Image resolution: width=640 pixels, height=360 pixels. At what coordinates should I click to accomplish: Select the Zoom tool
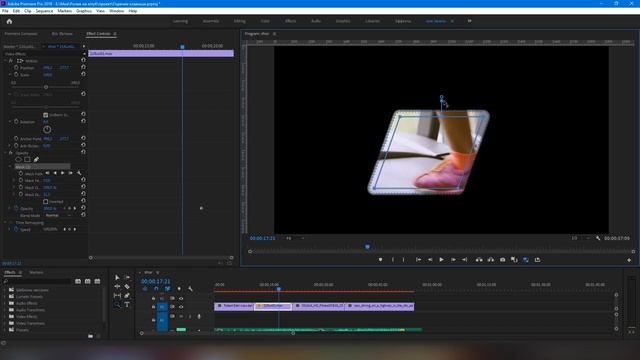[x=117, y=304]
